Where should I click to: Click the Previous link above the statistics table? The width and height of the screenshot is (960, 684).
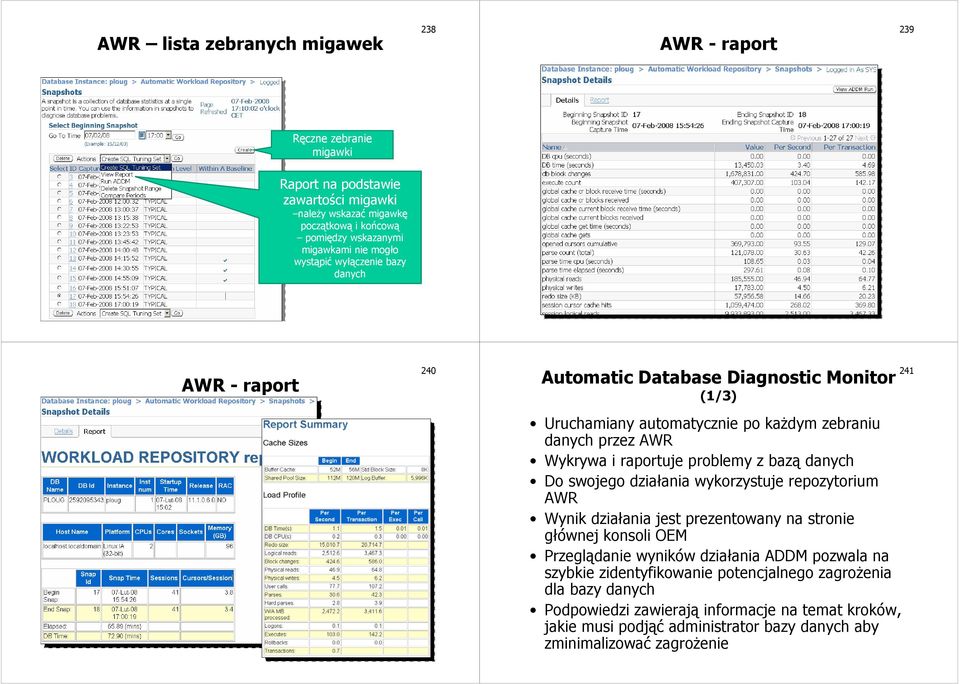point(808,138)
